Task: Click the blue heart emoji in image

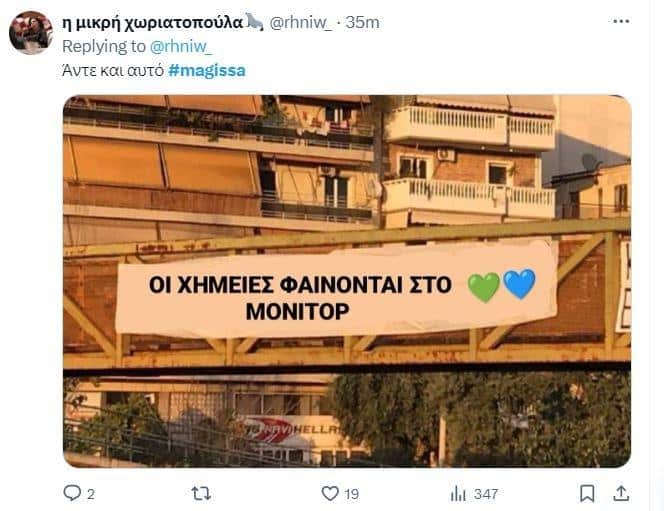Action: [x=519, y=284]
